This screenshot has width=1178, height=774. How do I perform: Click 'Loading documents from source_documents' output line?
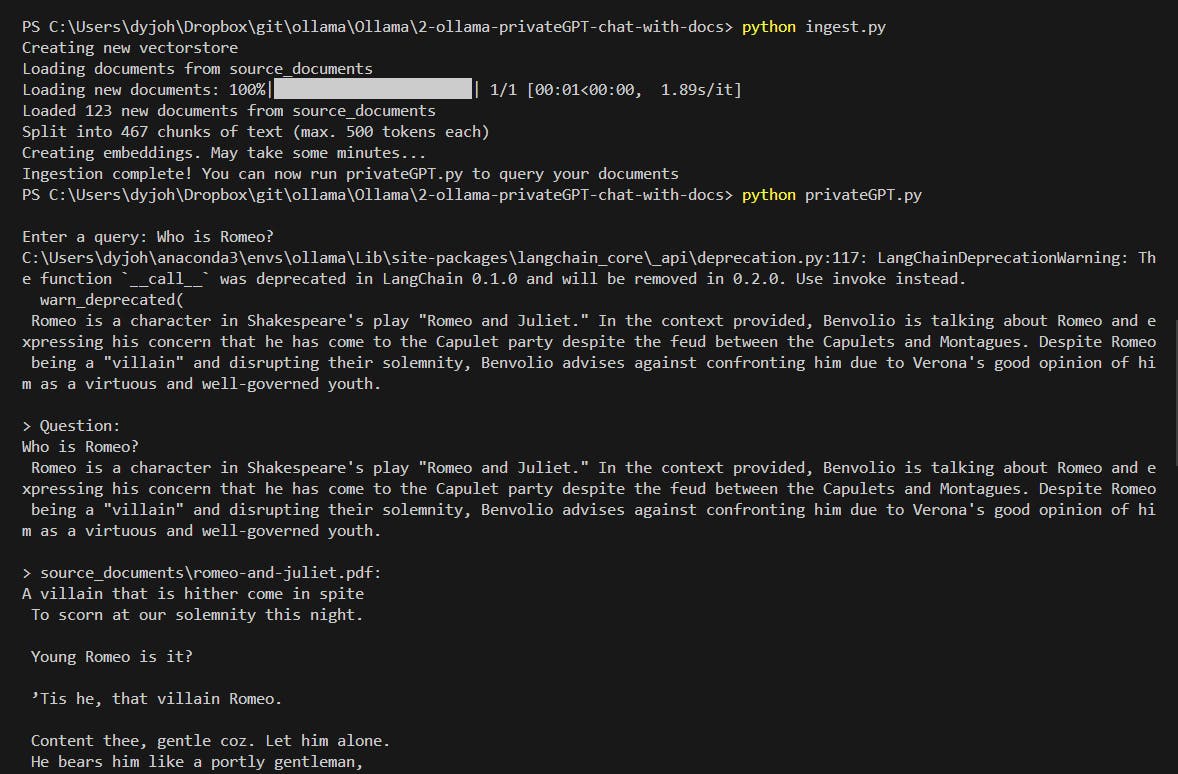tap(197, 69)
